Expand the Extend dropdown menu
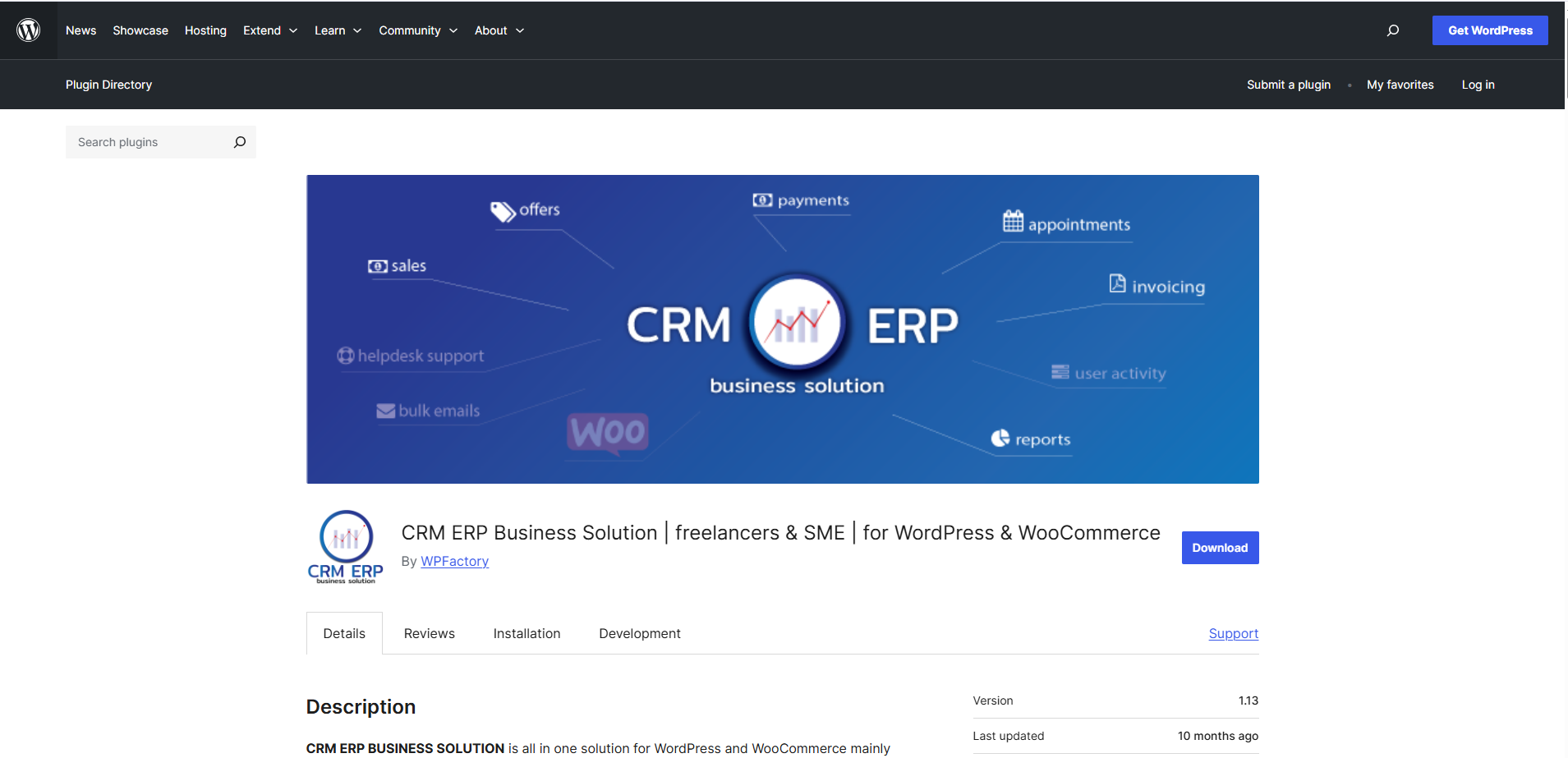The height and width of the screenshot is (758, 1568). tap(270, 30)
